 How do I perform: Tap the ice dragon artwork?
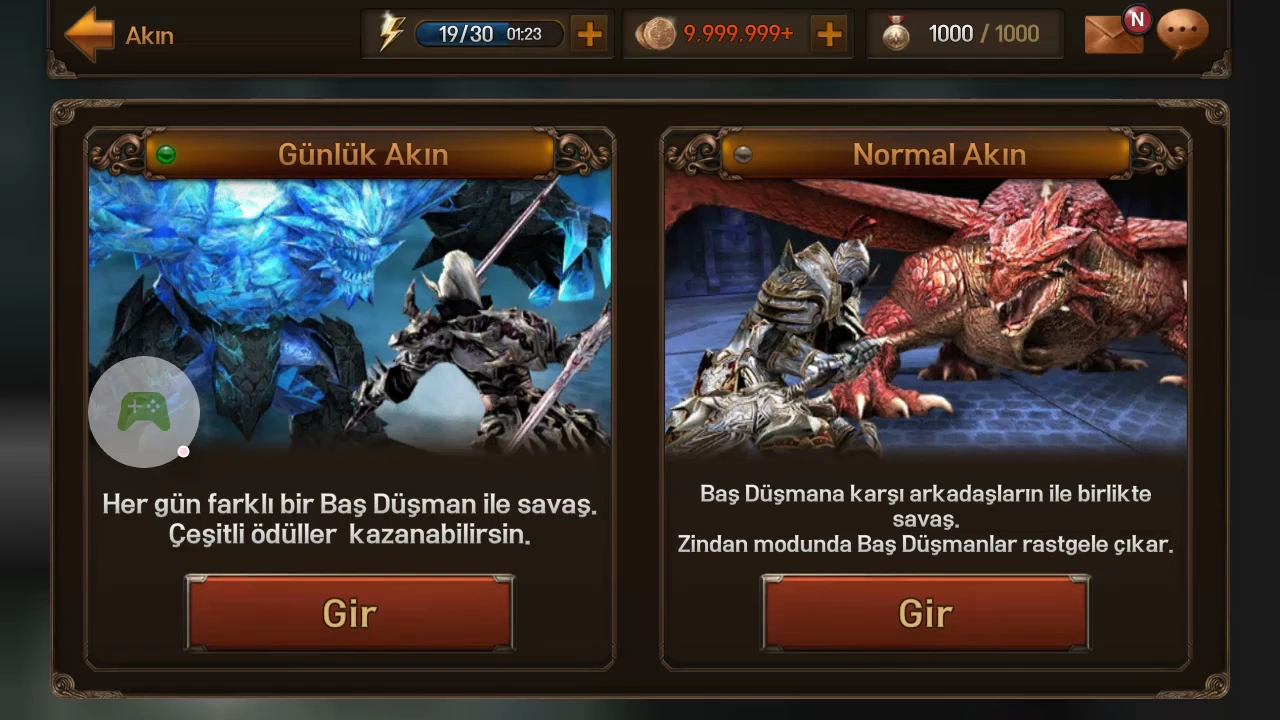pyautogui.click(x=350, y=316)
